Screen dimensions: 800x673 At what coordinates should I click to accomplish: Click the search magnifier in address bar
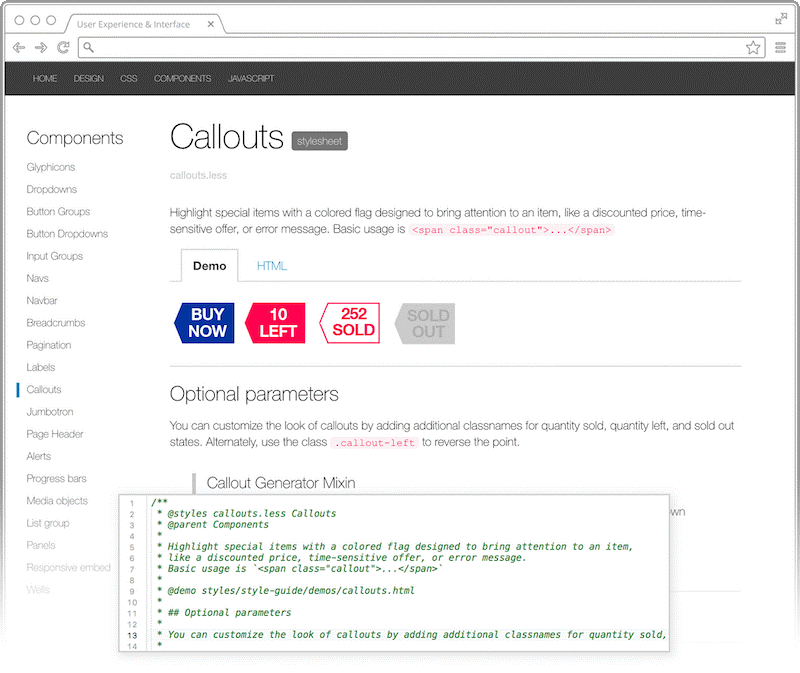[89, 47]
